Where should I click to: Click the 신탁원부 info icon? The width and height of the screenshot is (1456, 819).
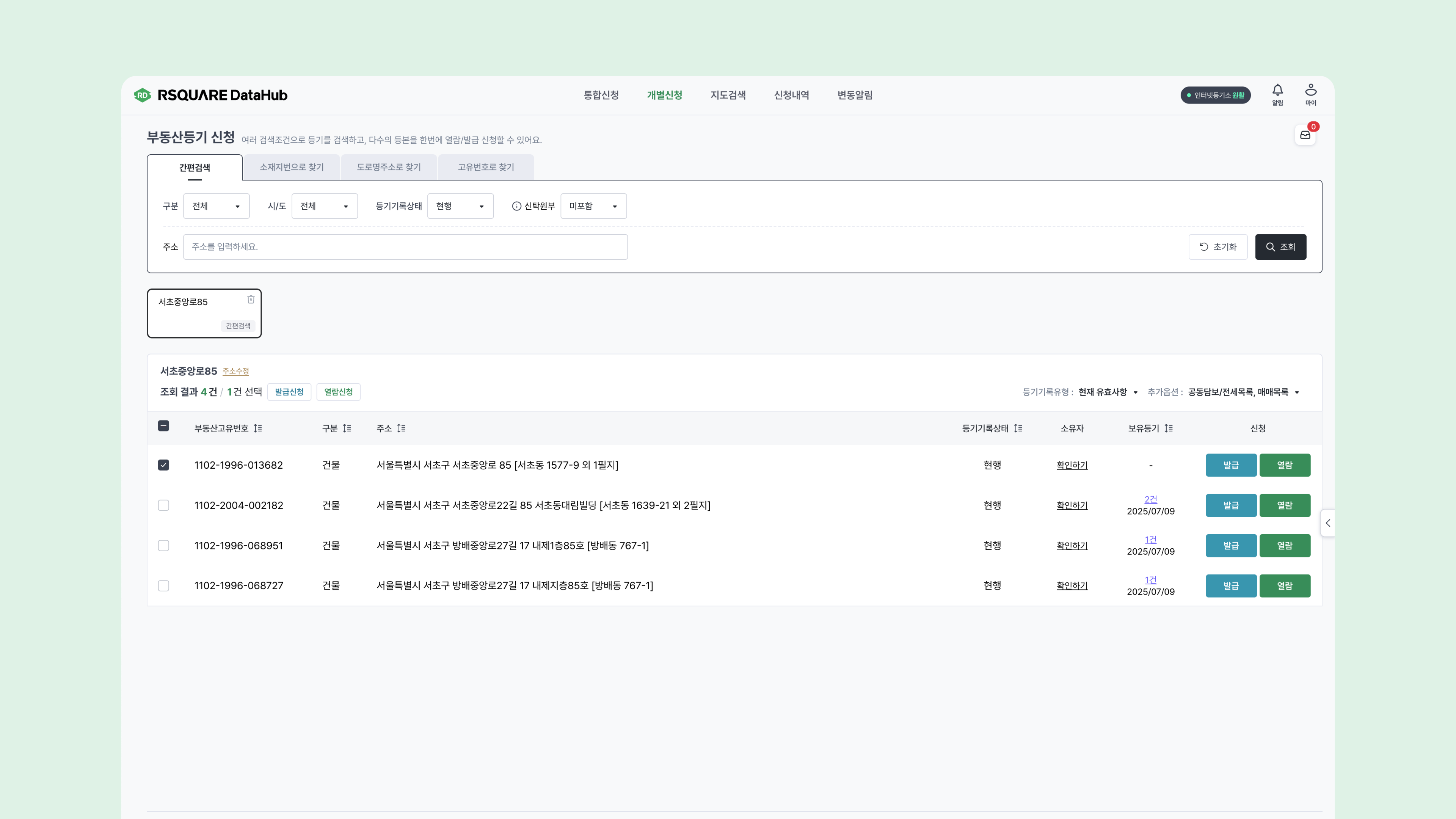(516, 206)
